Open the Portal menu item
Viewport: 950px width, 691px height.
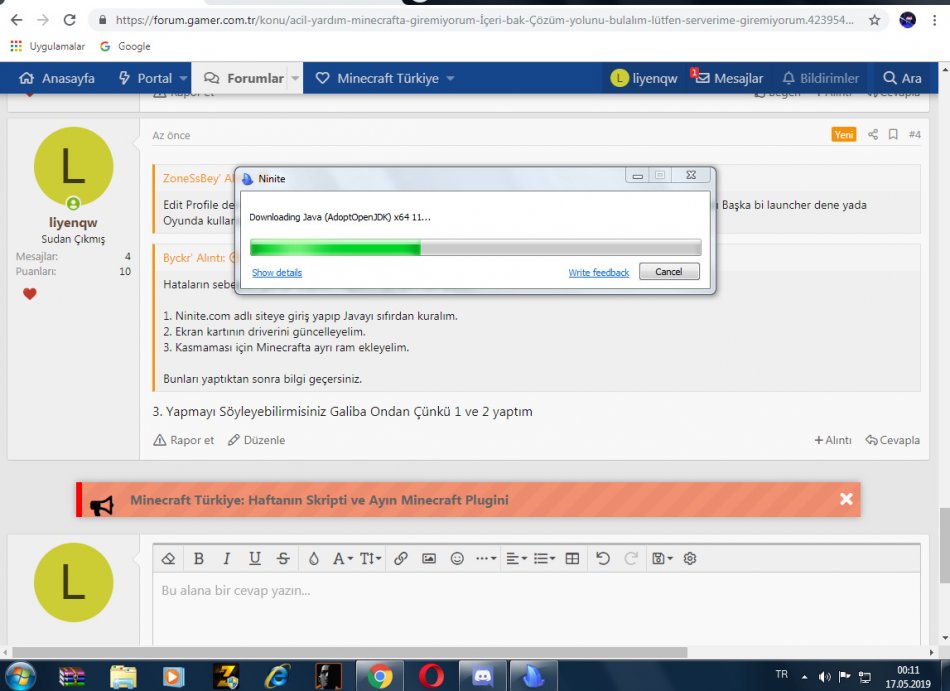coord(146,78)
